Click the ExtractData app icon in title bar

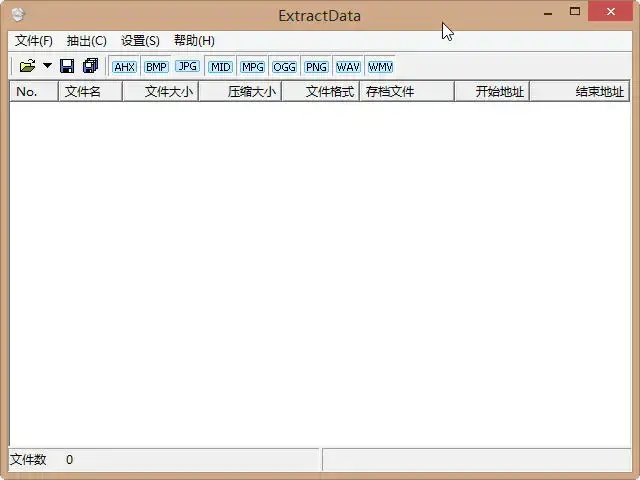click(18, 15)
